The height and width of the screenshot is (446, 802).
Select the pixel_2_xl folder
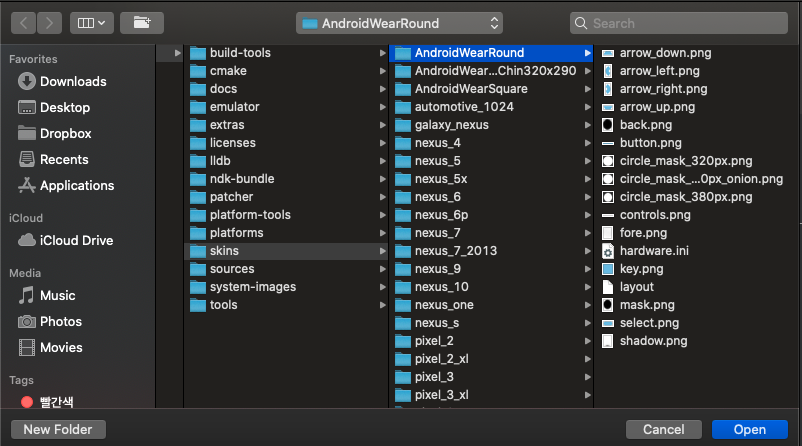(x=491, y=359)
